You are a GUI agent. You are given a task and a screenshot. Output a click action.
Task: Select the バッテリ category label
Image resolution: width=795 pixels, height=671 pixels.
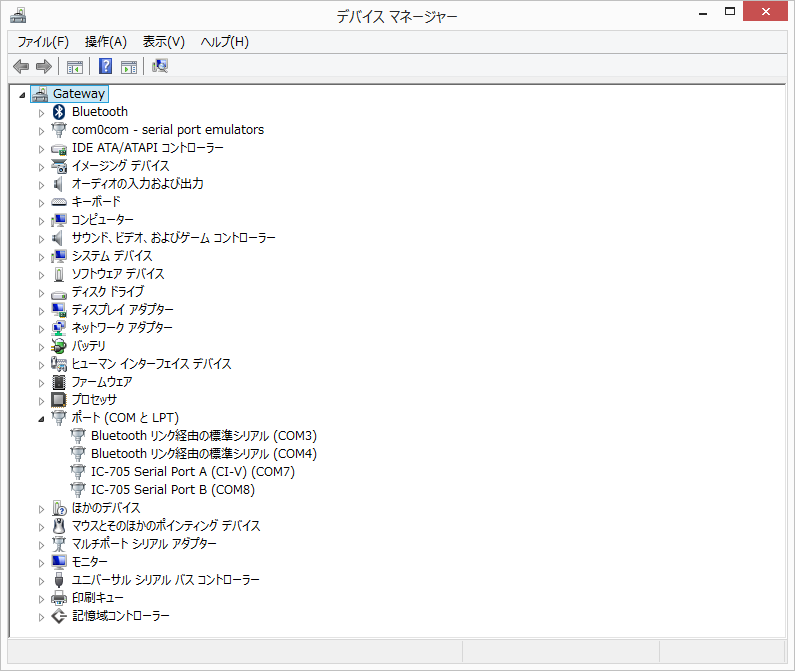pos(89,346)
